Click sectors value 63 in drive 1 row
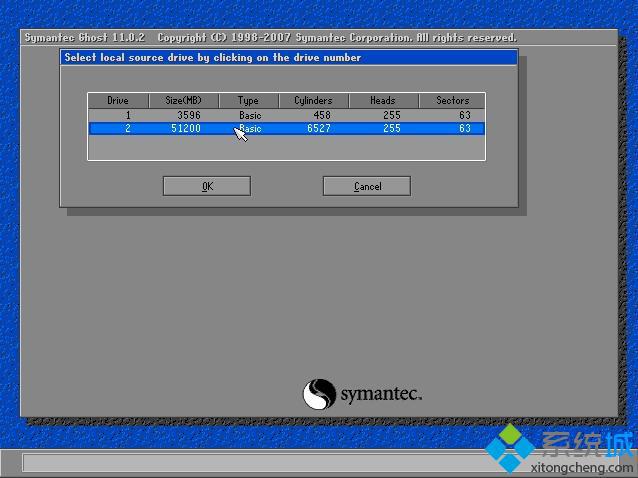The width and height of the screenshot is (638, 478). click(x=465, y=116)
